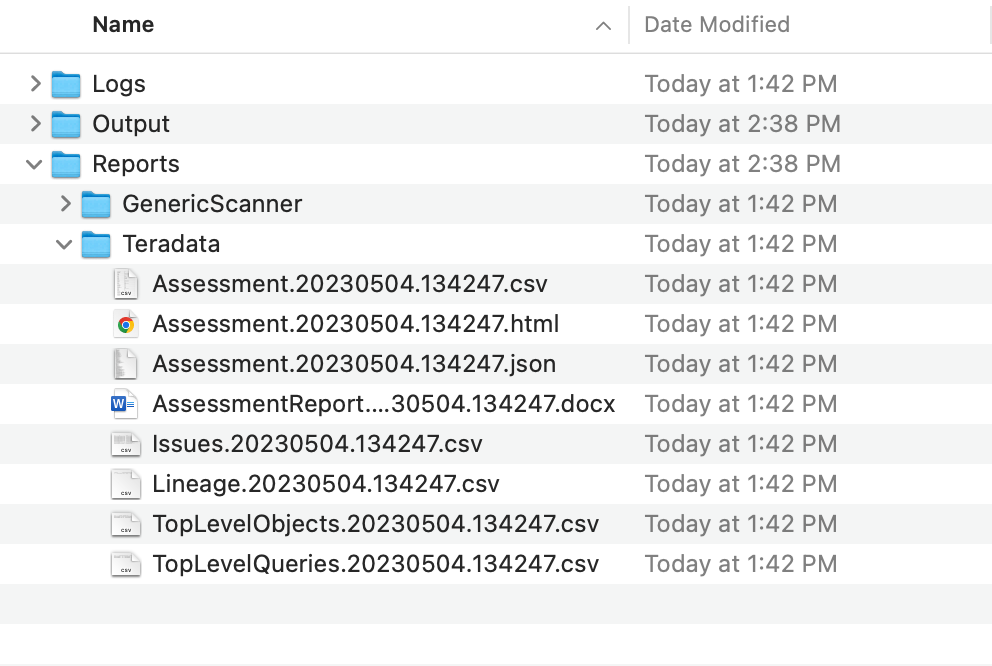Click the GenericScanner folder icon
This screenshot has height=666, width=992.
tap(95, 204)
